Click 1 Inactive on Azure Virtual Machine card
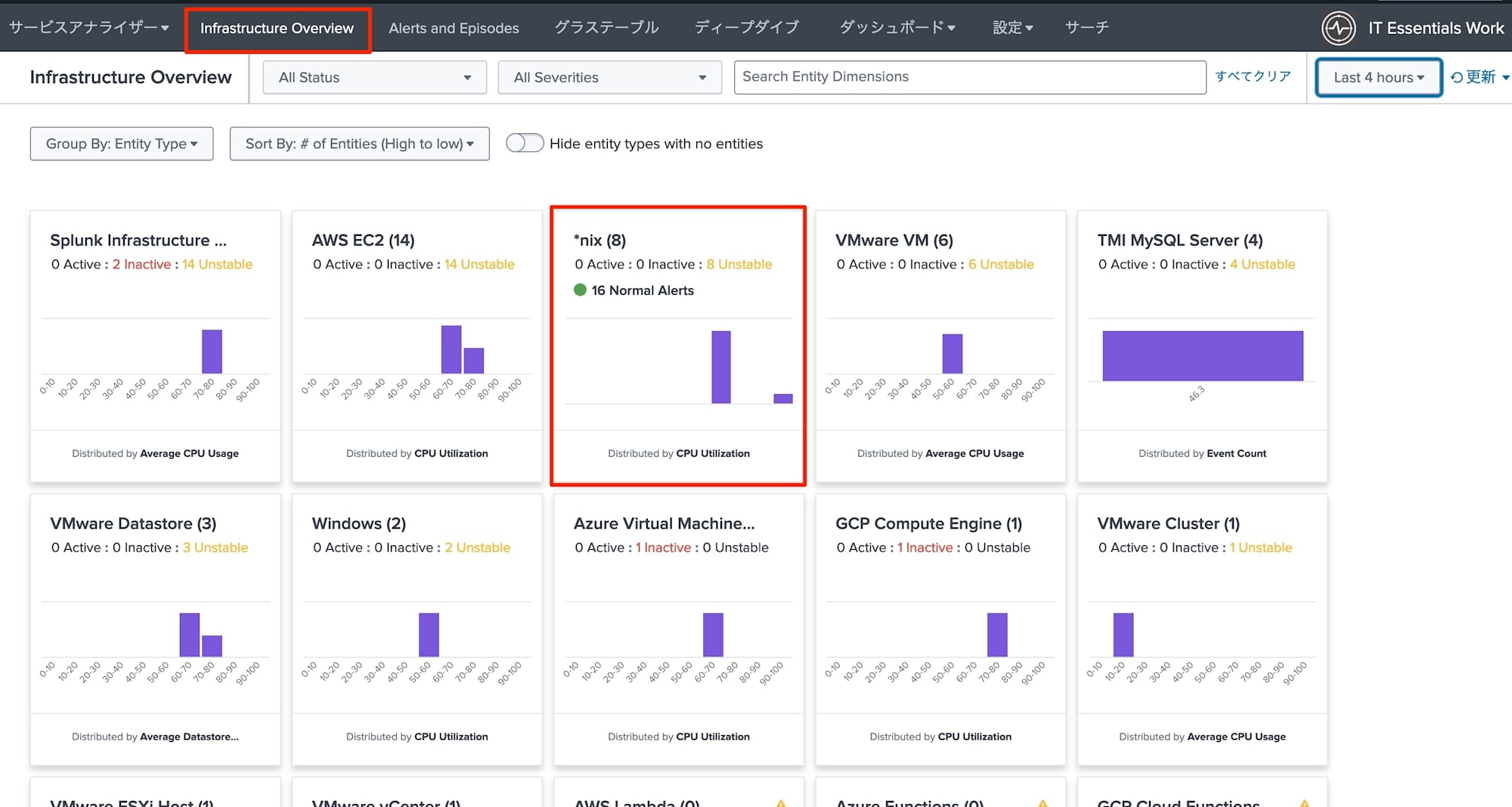Viewport: 1512px width, 807px height. (x=663, y=548)
